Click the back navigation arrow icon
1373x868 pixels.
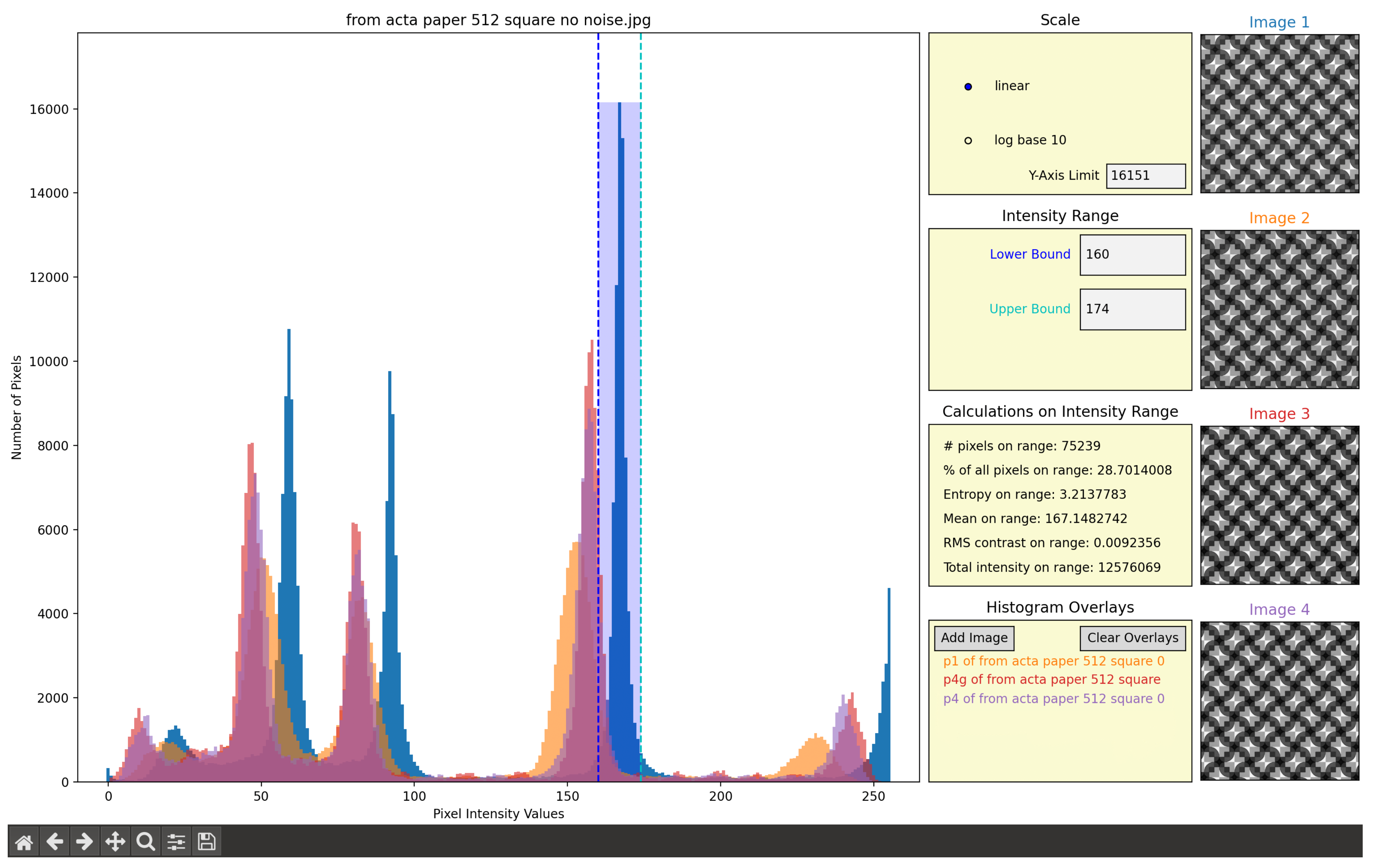click(55, 841)
